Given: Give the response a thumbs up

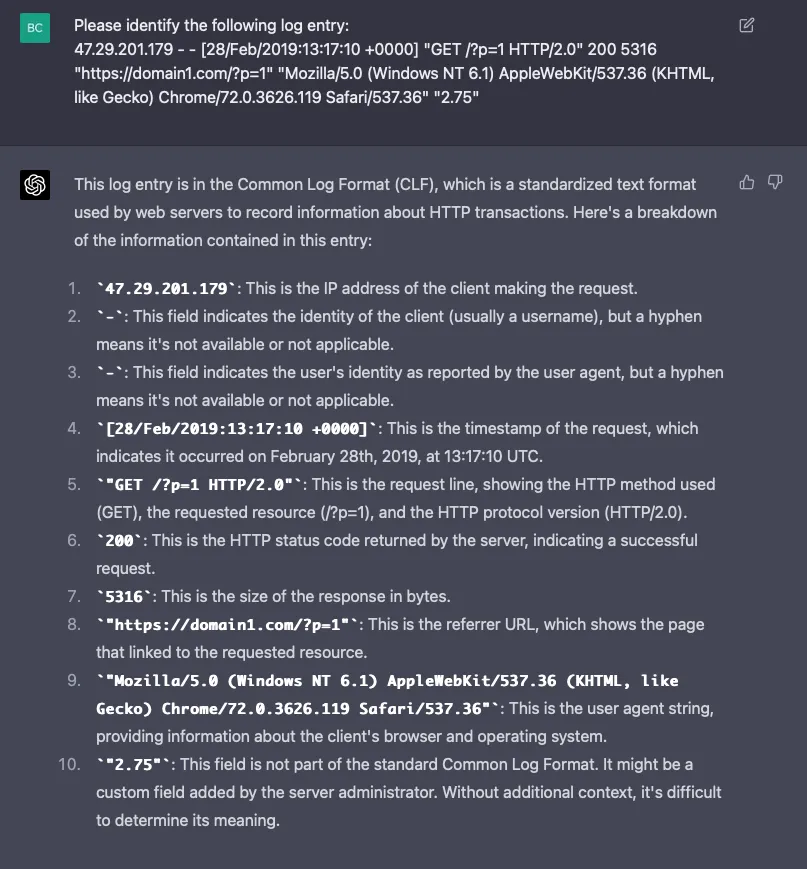Looking at the screenshot, I should click(x=747, y=182).
